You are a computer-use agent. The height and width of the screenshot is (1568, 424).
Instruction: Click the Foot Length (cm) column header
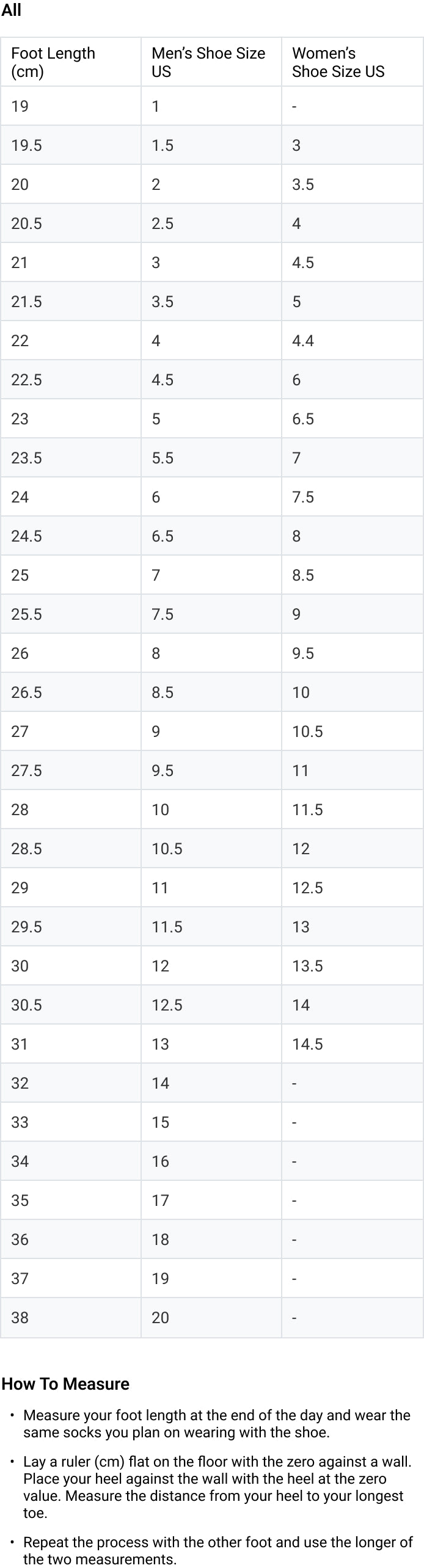71,62
